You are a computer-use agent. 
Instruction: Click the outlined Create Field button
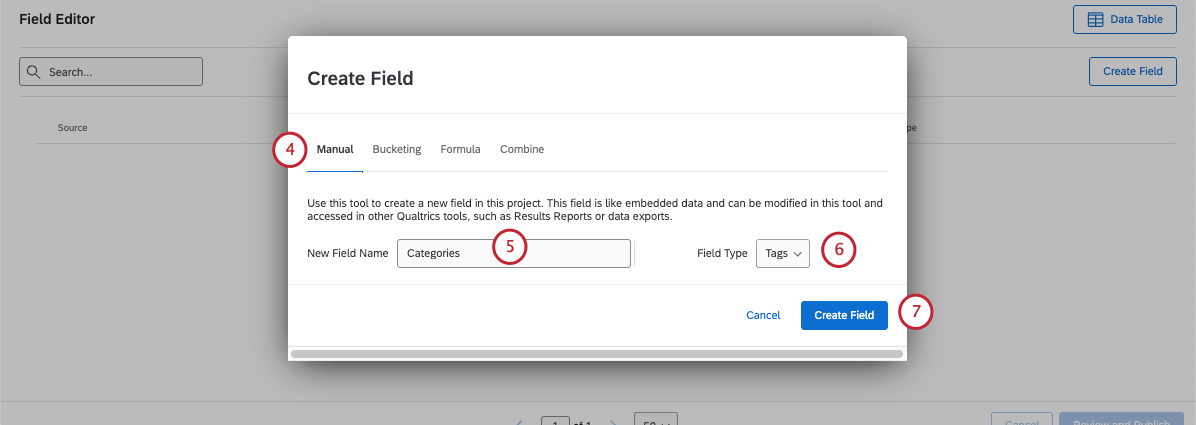1132,72
